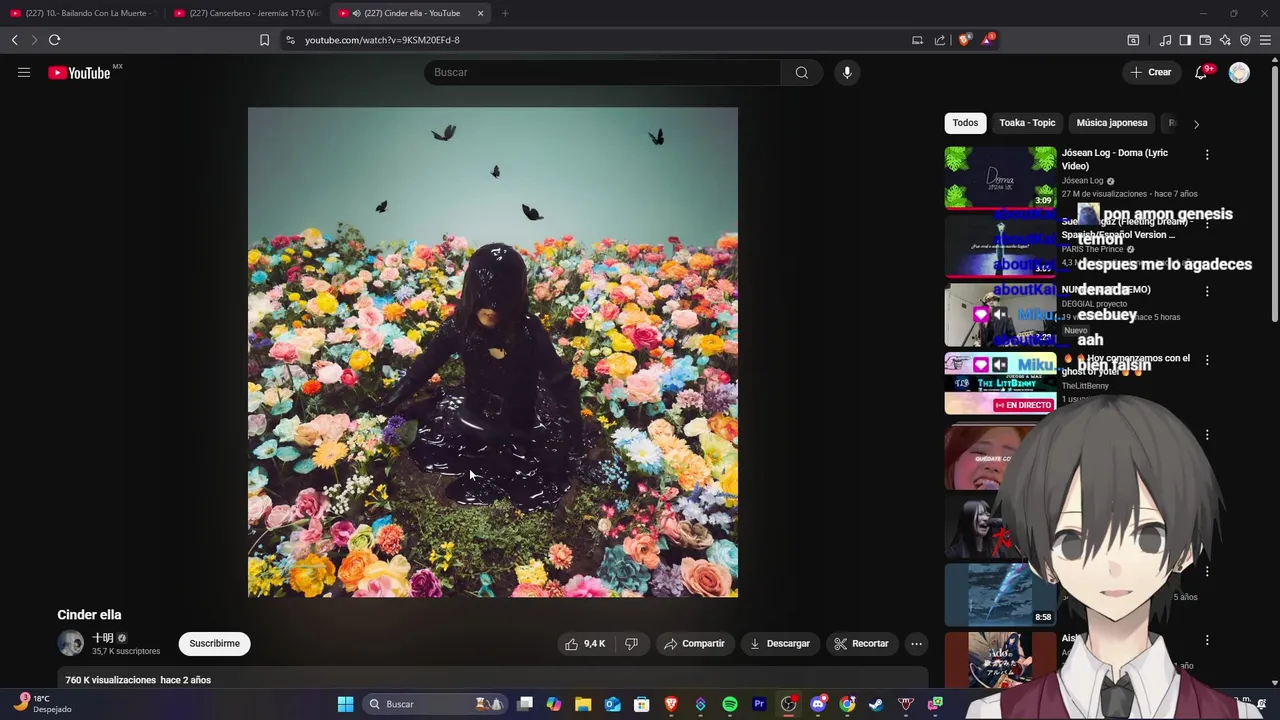Open File Explorer from the taskbar
The width and height of the screenshot is (1280, 720).
click(x=583, y=704)
